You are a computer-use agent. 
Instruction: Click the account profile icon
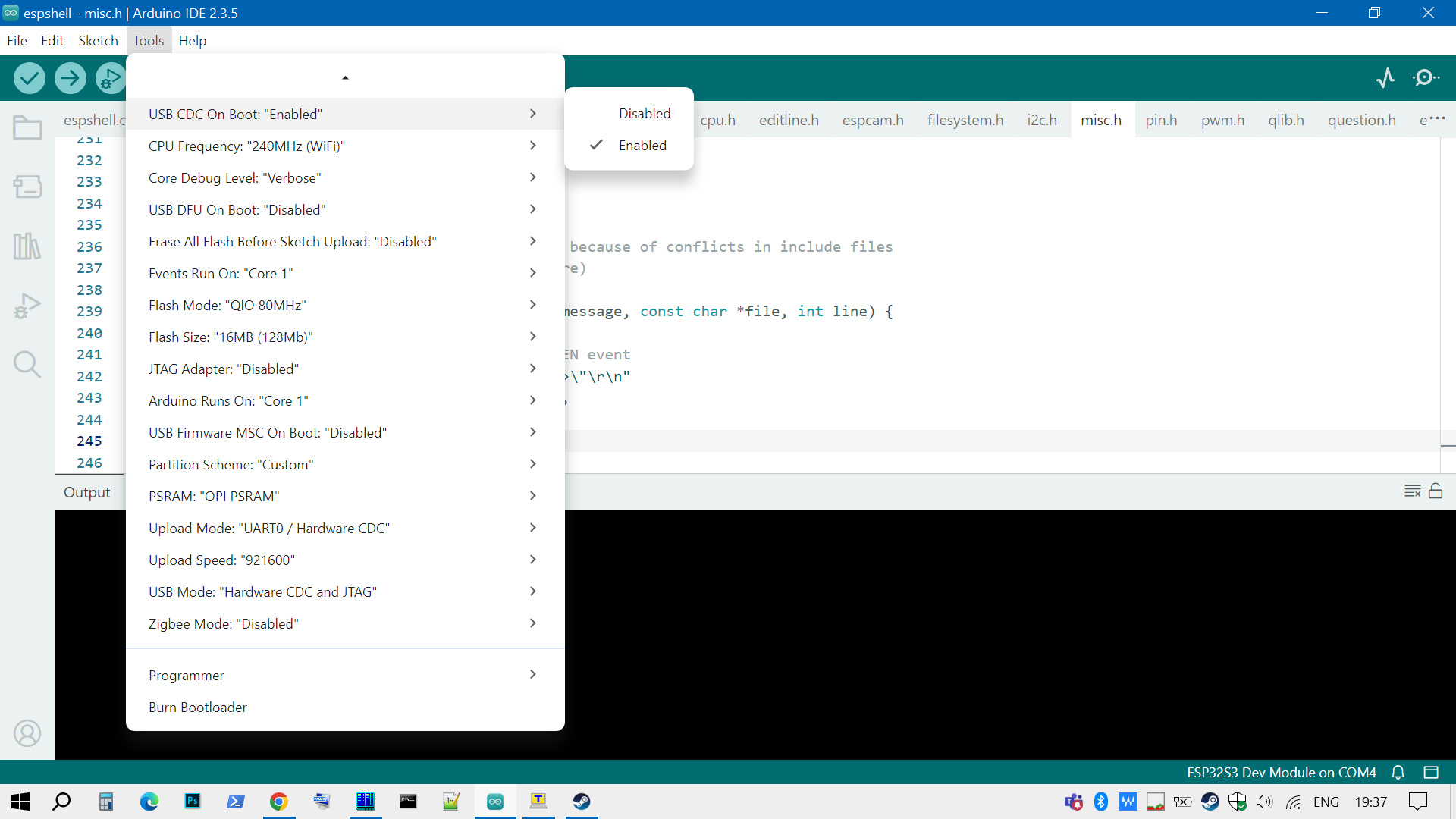27,733
